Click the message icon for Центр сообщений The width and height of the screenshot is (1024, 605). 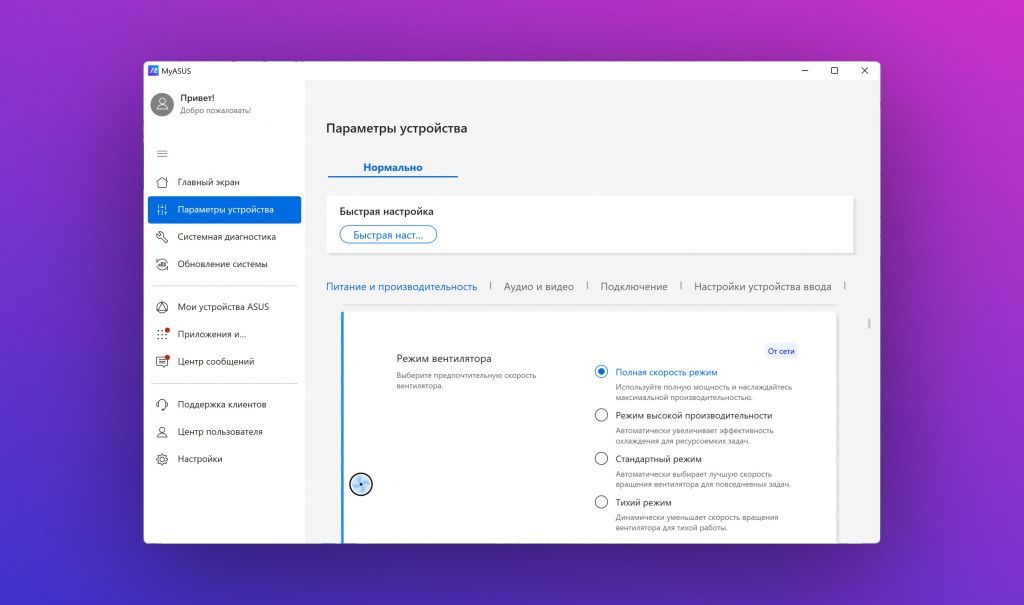(x=162, y=361)
